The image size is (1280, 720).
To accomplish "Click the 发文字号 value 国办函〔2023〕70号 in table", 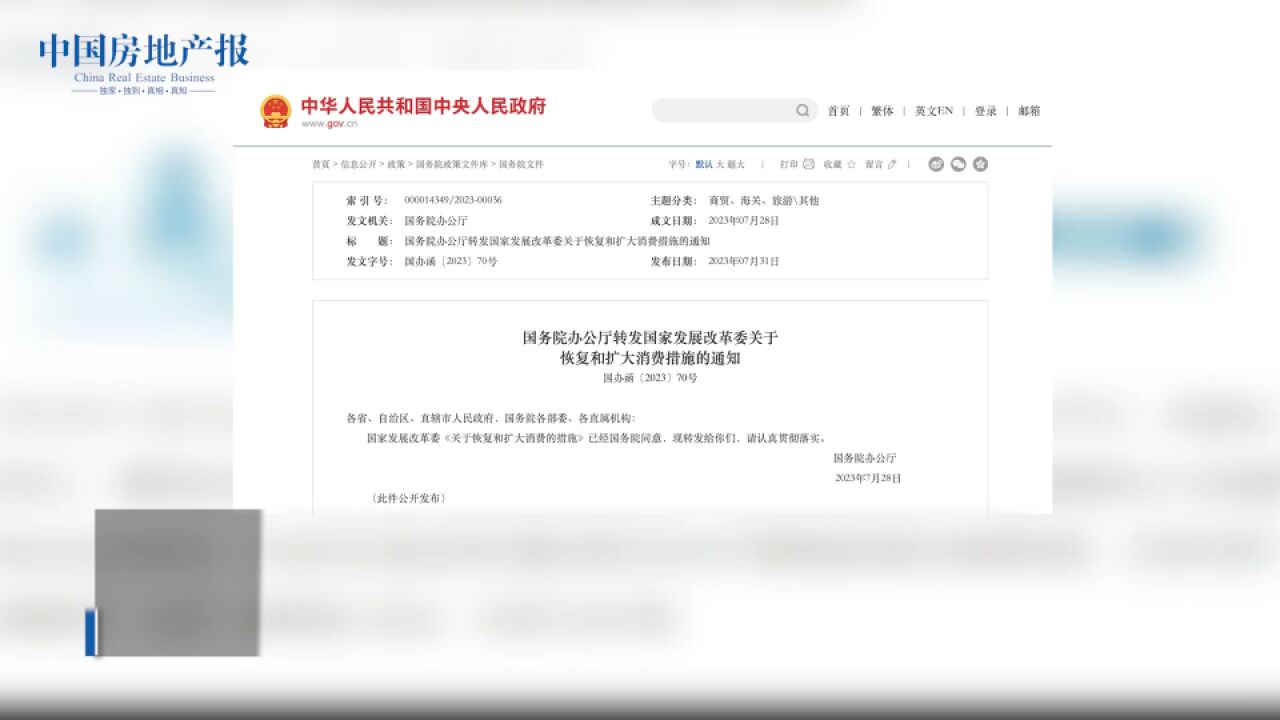I will (x=451, y=261).
